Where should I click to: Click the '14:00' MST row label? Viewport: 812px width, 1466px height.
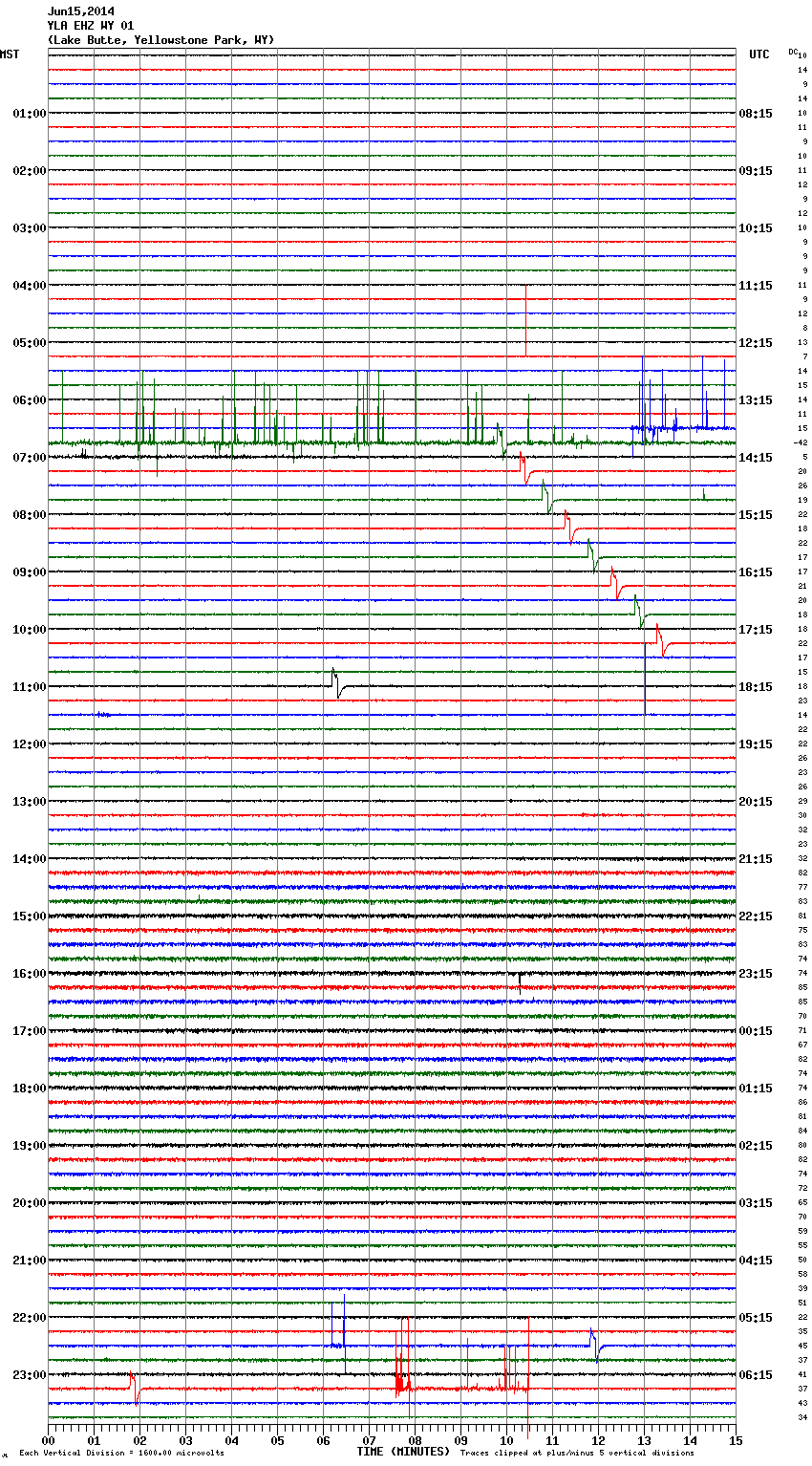click(30, 859)
